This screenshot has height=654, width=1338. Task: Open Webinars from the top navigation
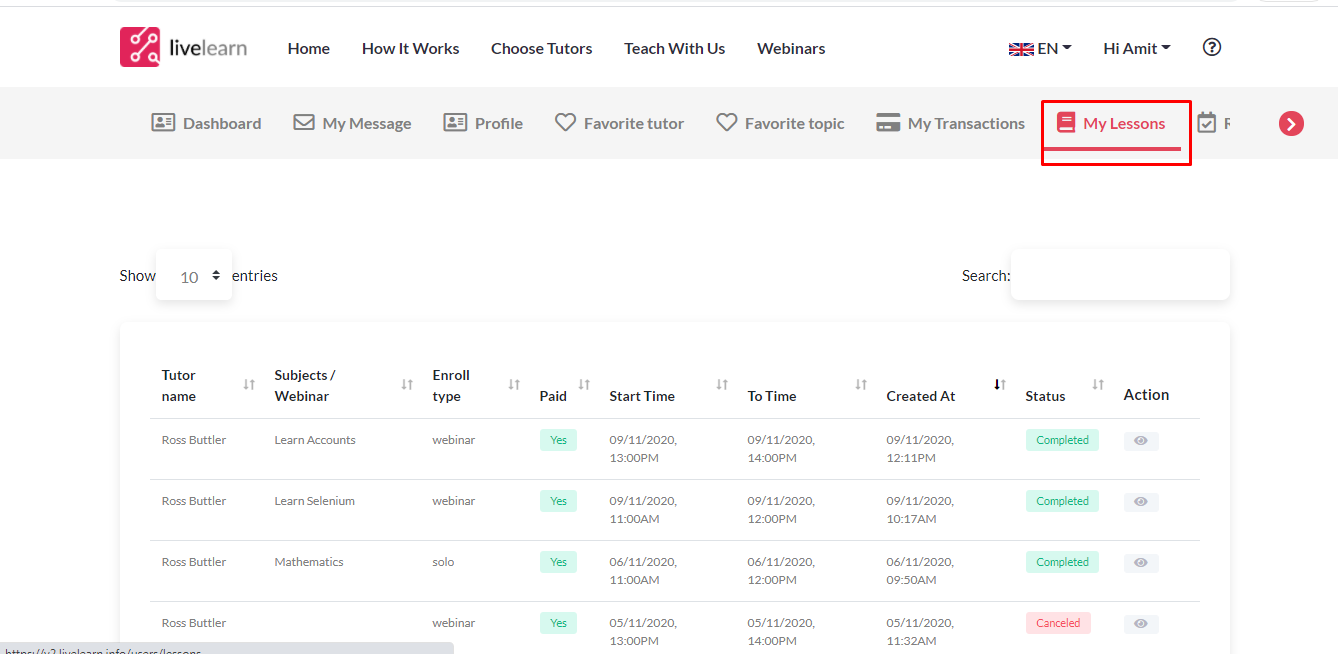(x=791, y=48)
